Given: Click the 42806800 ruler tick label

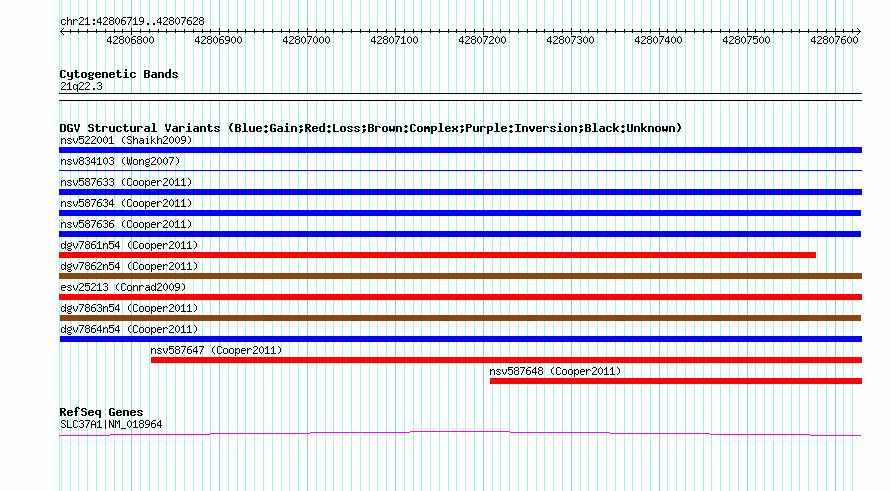Looking at the screenshot, I should tap(130, 40).
